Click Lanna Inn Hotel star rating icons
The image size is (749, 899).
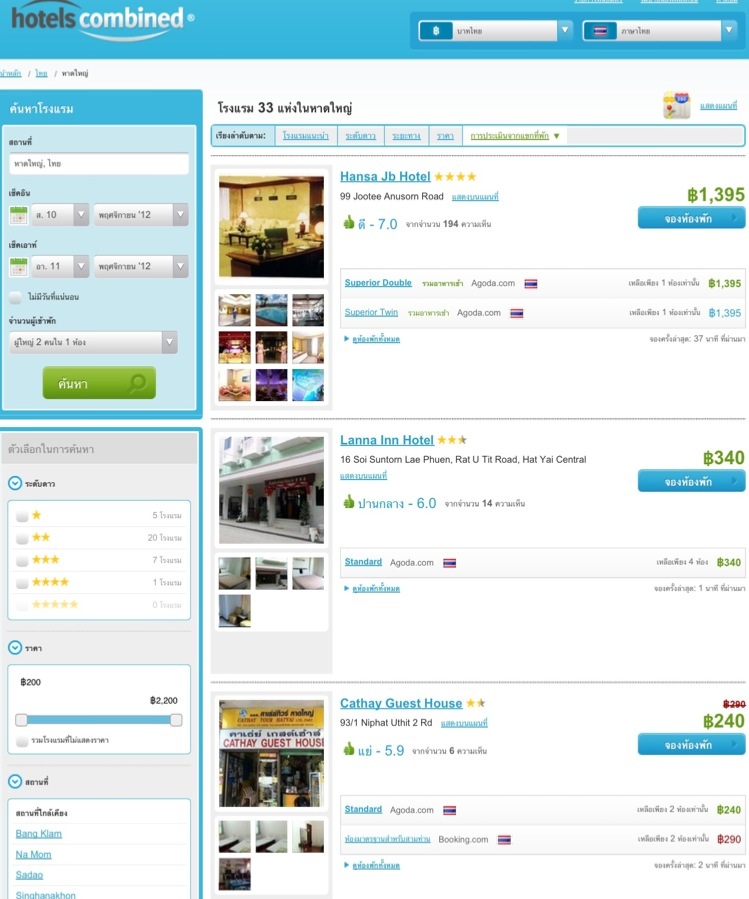452,440
